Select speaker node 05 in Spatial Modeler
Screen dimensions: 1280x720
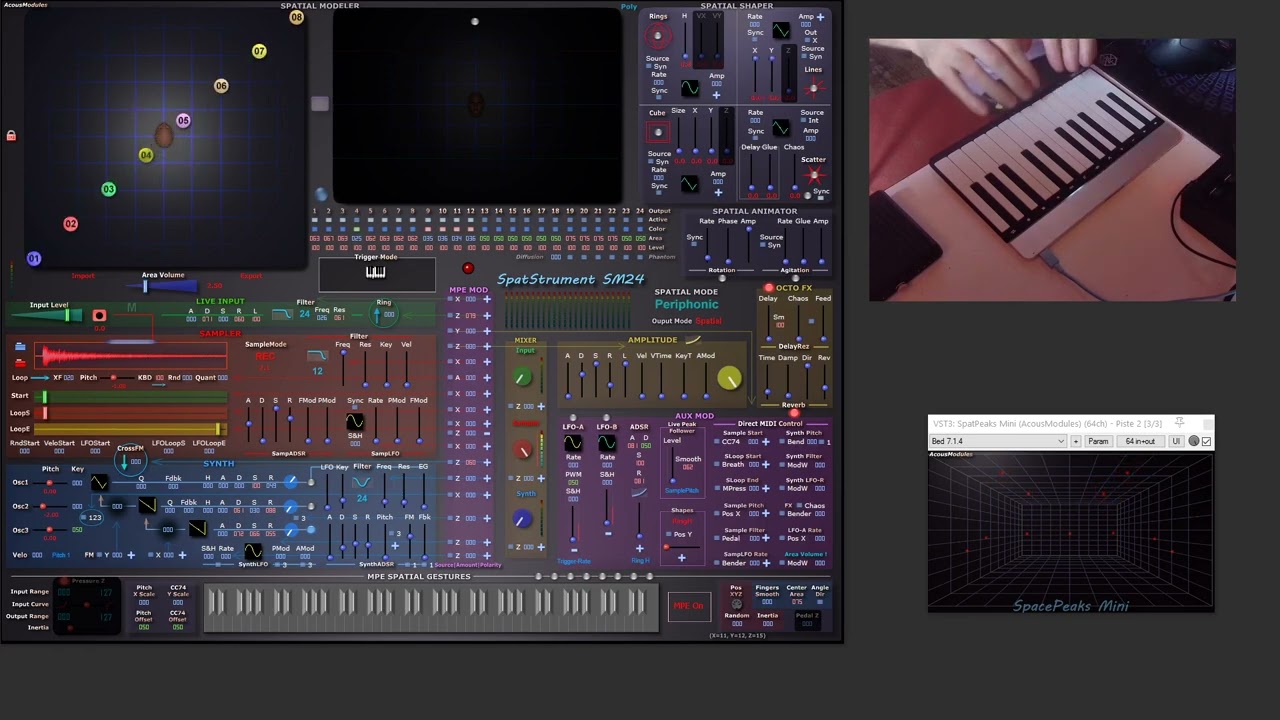point(183,121)
